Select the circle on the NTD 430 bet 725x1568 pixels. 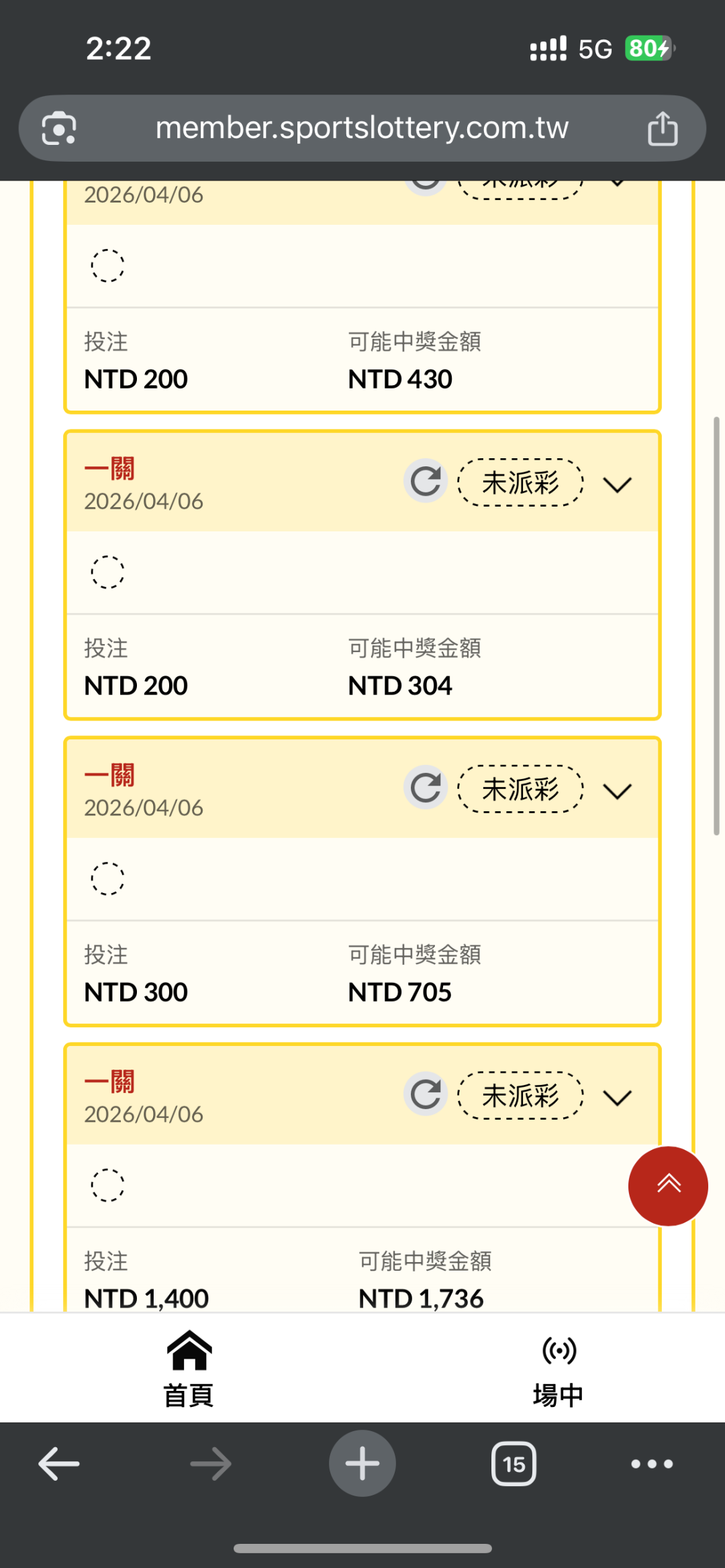click(107, 266)
